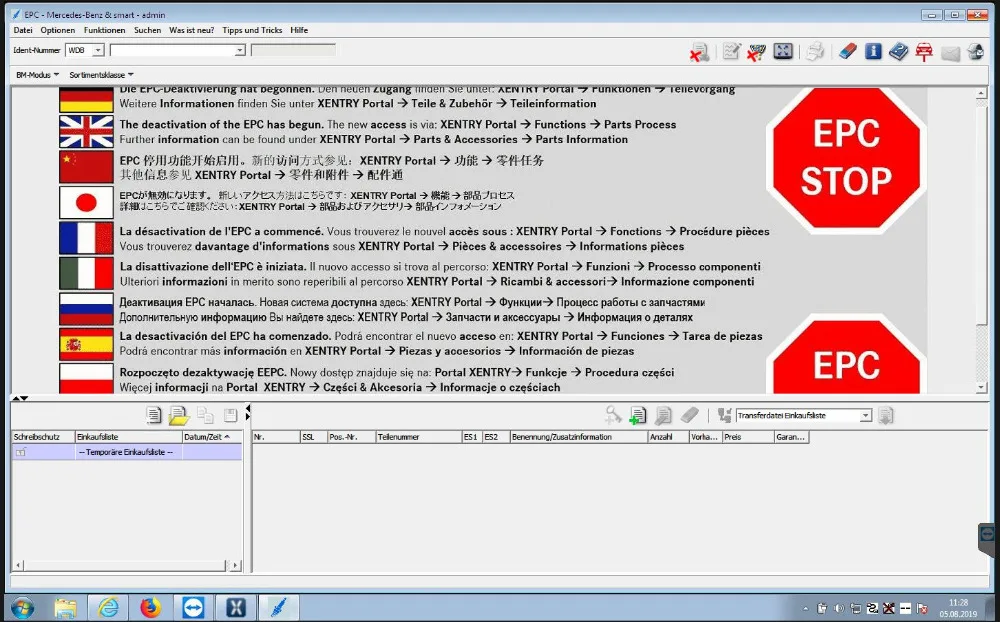Image resolution: width=1000 pixels, height=622 pixels.
Task: Click the copy shopping list icon
Action: pyautogui.click(x=205, y=415)
